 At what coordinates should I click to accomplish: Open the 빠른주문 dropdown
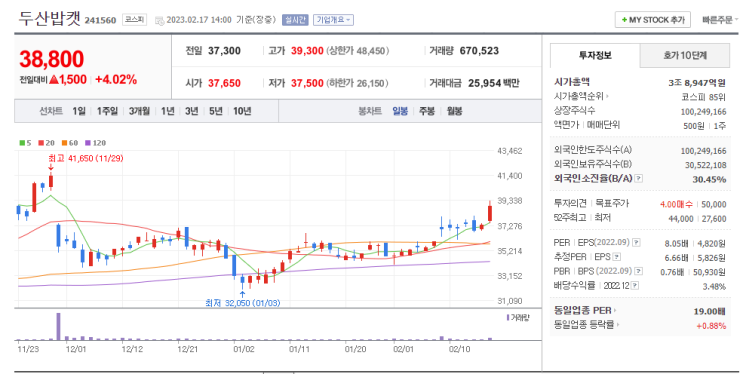pyautogui.click(x=720, y=20)
